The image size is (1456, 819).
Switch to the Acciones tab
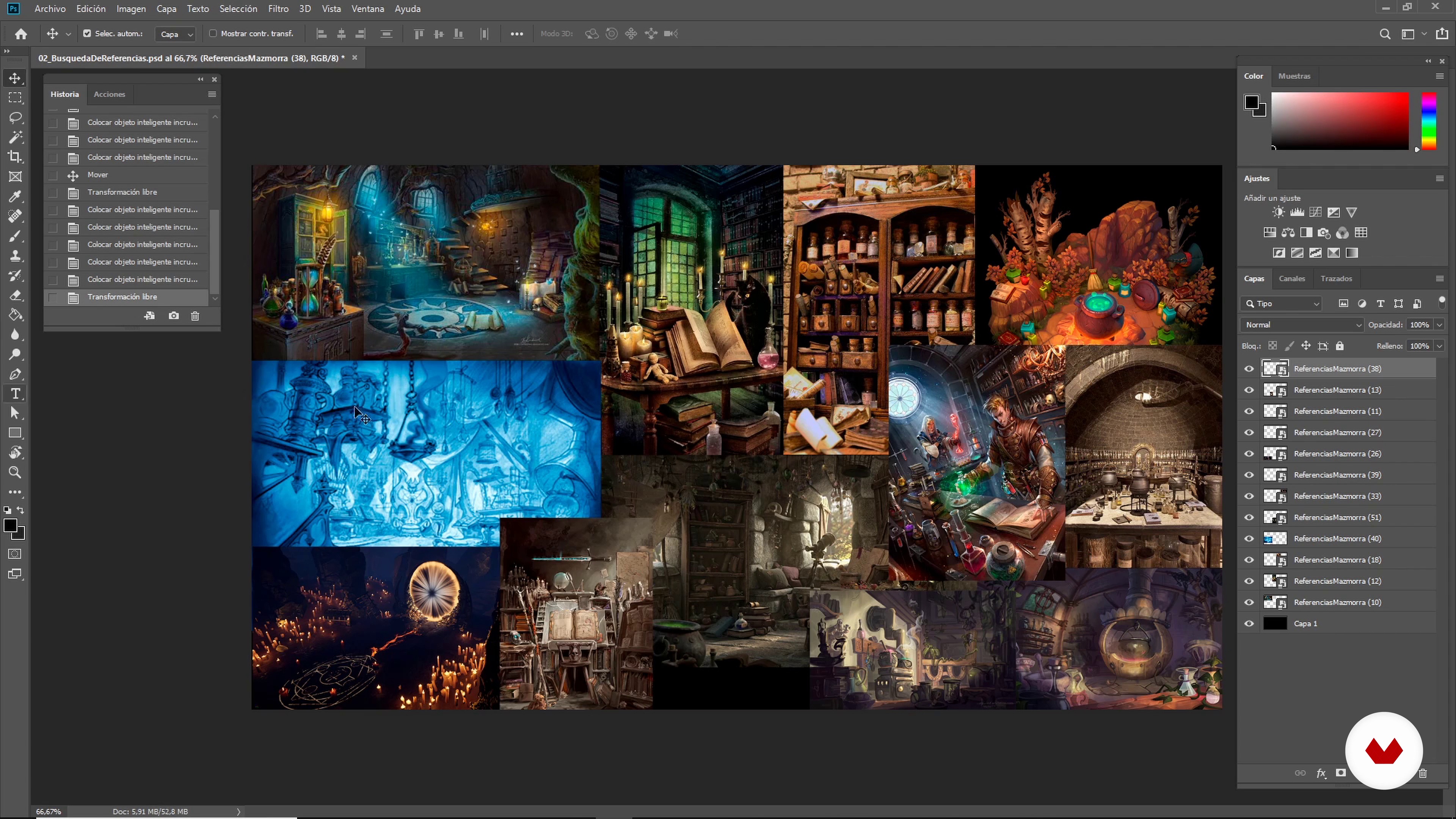coord(109,94)
